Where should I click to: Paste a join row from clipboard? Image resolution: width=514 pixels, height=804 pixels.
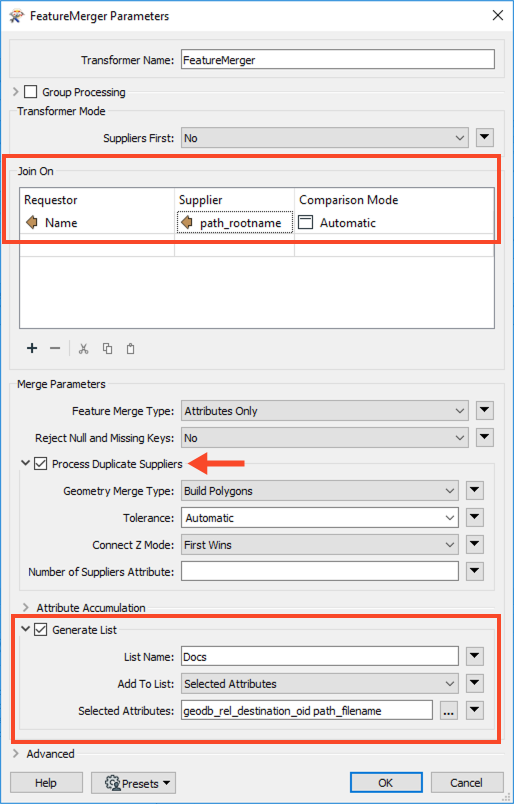click(x=131, y=349)
